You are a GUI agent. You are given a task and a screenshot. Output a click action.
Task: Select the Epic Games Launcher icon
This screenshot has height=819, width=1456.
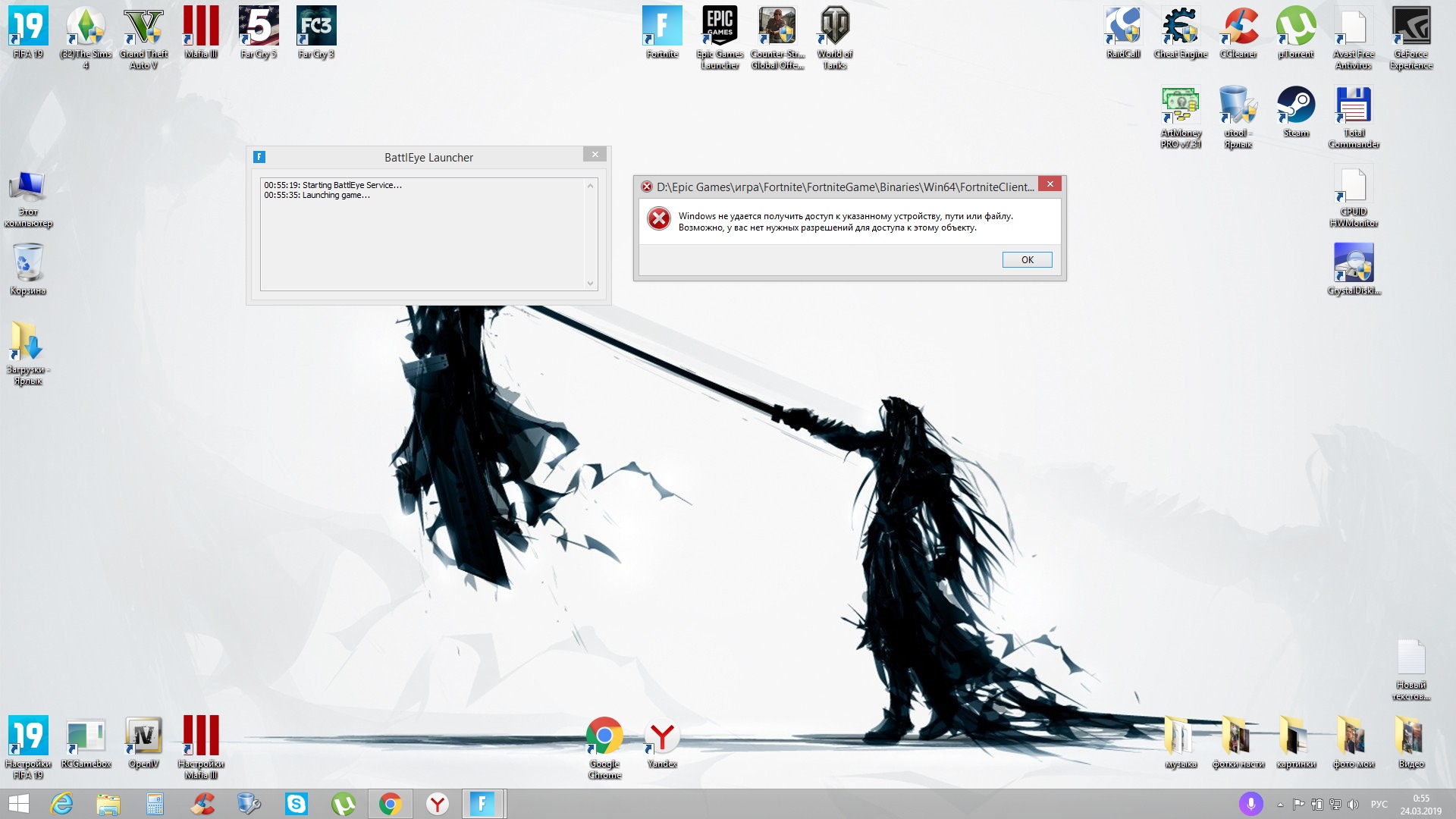point(720,38)
